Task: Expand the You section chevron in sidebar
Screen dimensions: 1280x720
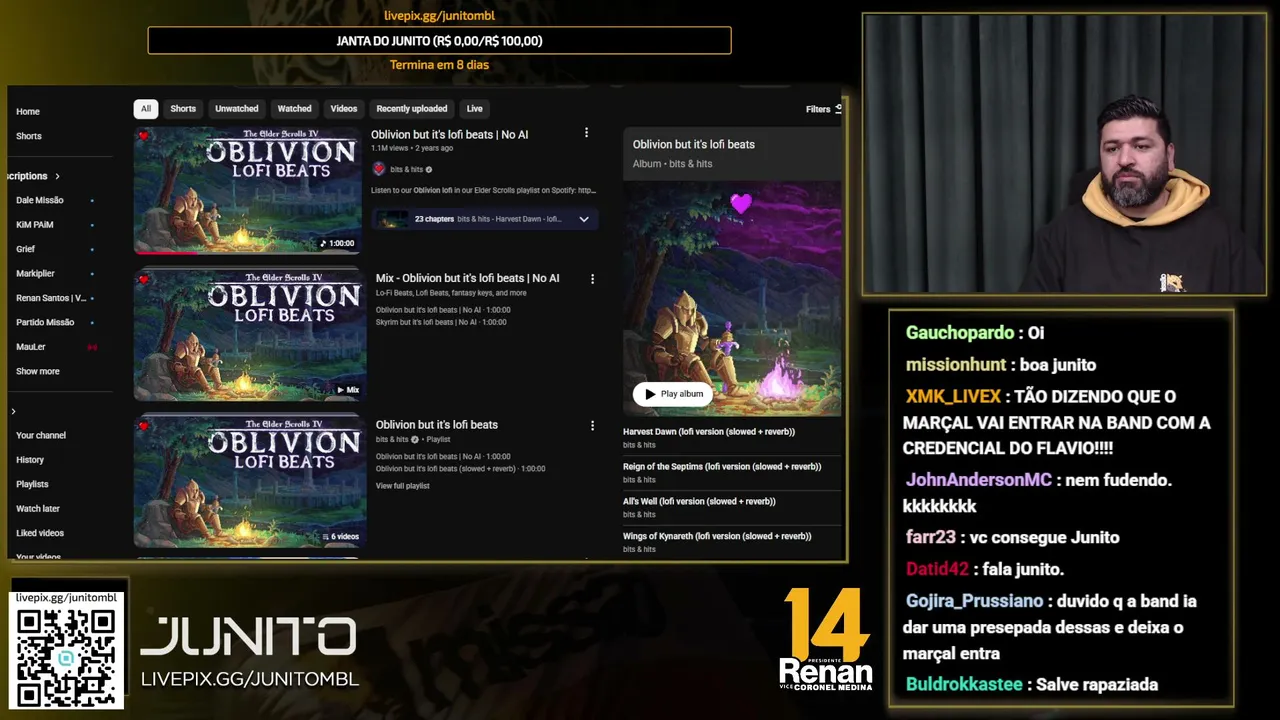Action: coord(13,411)
